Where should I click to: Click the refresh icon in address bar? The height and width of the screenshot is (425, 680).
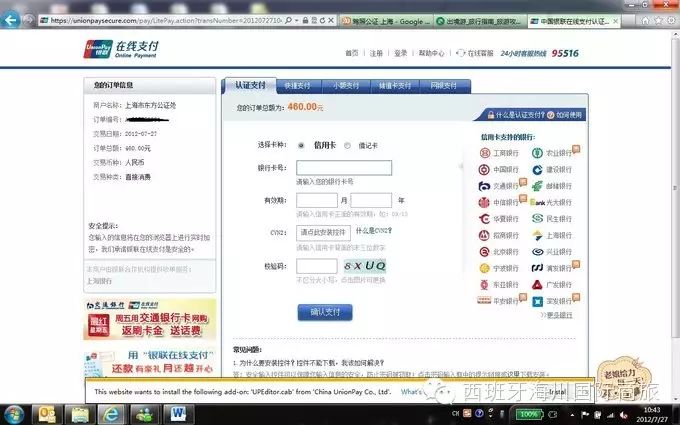(322, 20)
